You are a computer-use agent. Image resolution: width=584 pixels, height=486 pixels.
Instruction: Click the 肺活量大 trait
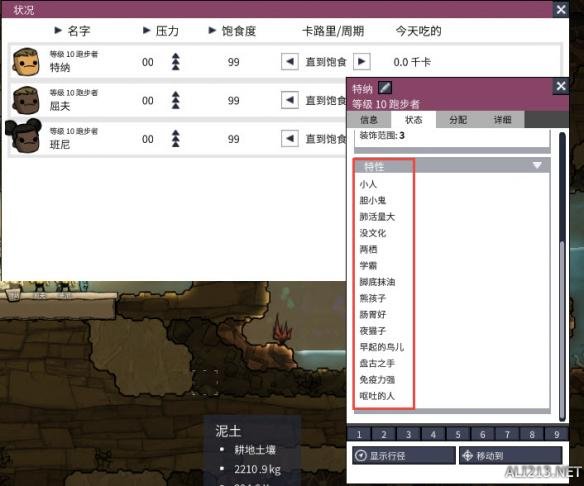point(377,217)
